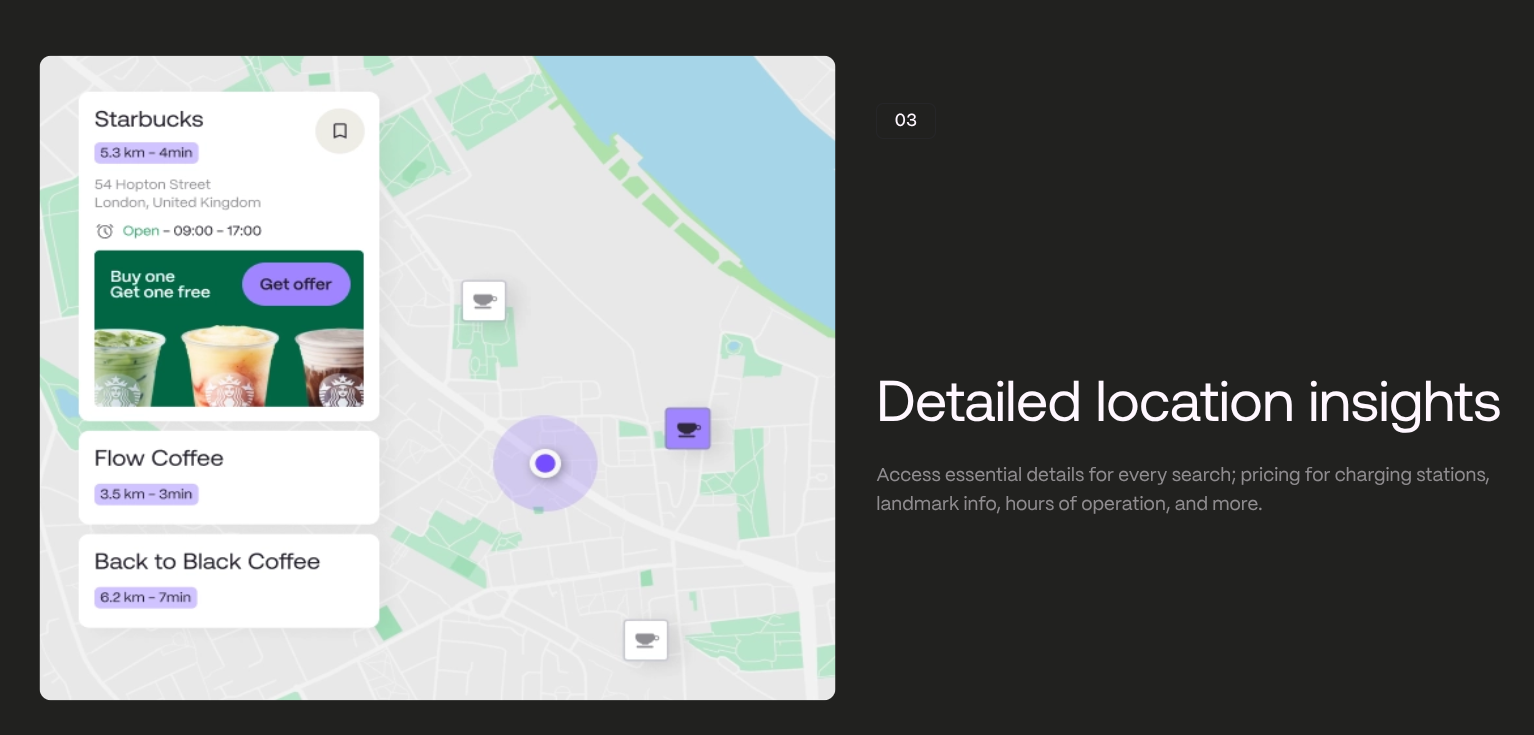
Task: Click the green matcha drink in the promo
Action: (x=129, y=368)
